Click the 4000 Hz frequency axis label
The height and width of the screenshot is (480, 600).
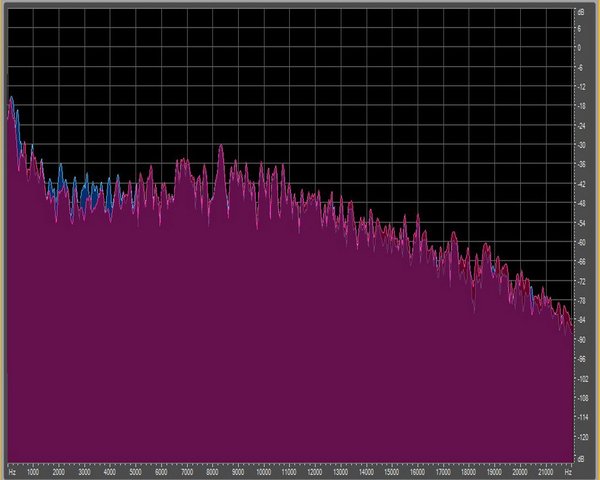pos(110,472)
